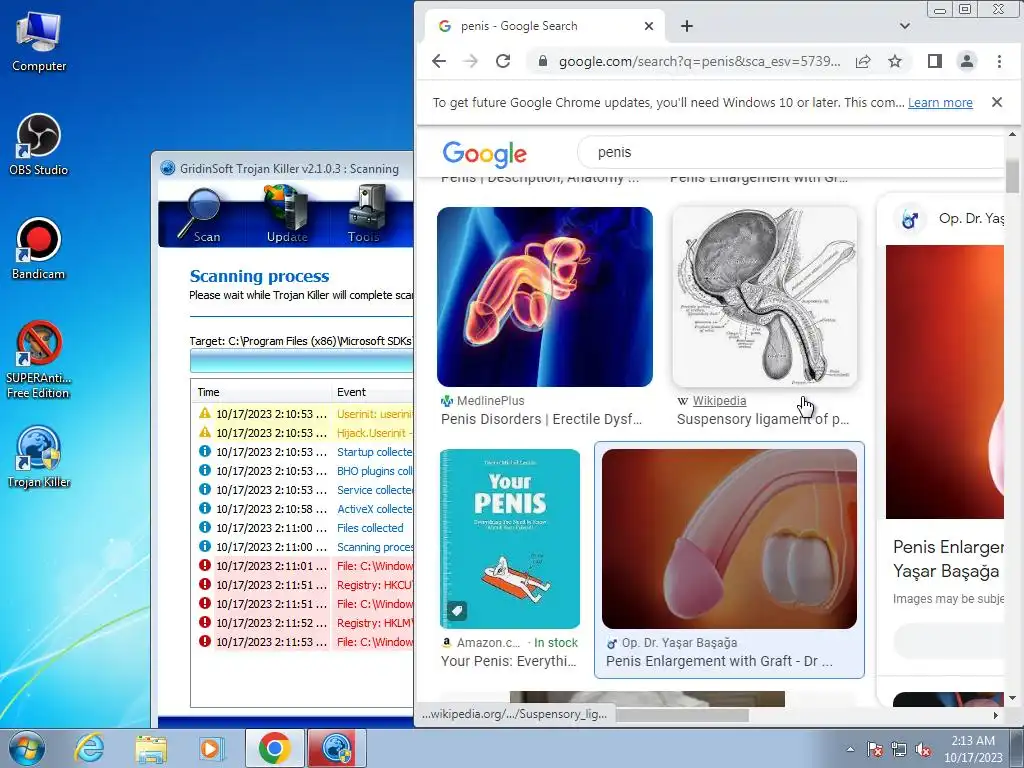This screenshot has width=1024, height=768.
Task: Show hidden tray icons arrow
Action: (850, 749)
